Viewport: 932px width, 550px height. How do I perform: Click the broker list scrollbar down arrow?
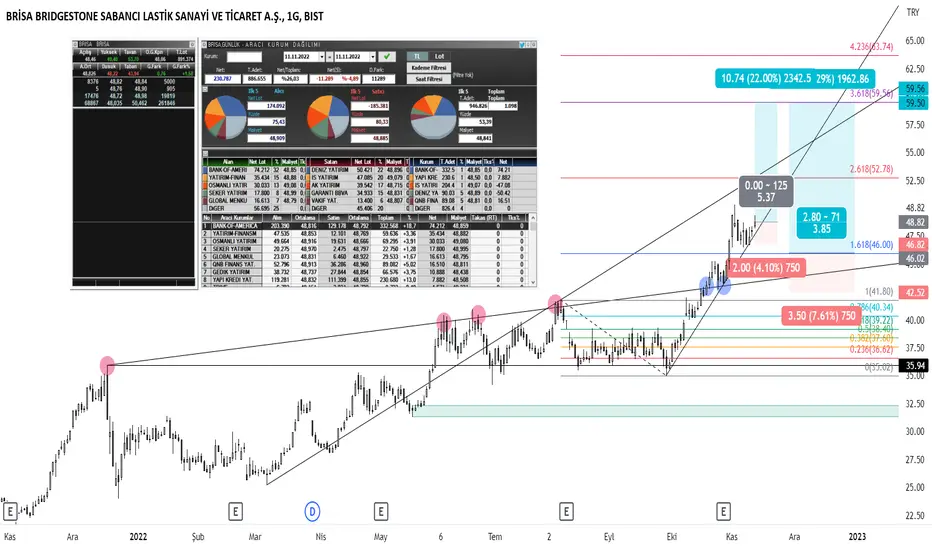[x=532, y=282]
